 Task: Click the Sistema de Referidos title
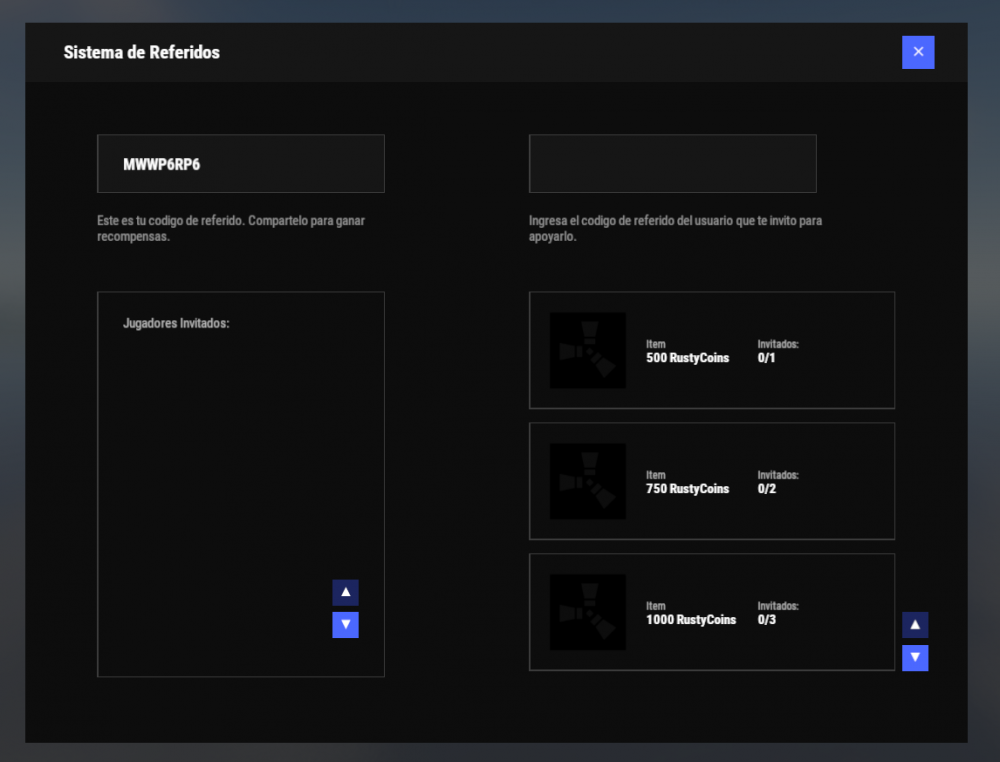(x=141, y=52)
